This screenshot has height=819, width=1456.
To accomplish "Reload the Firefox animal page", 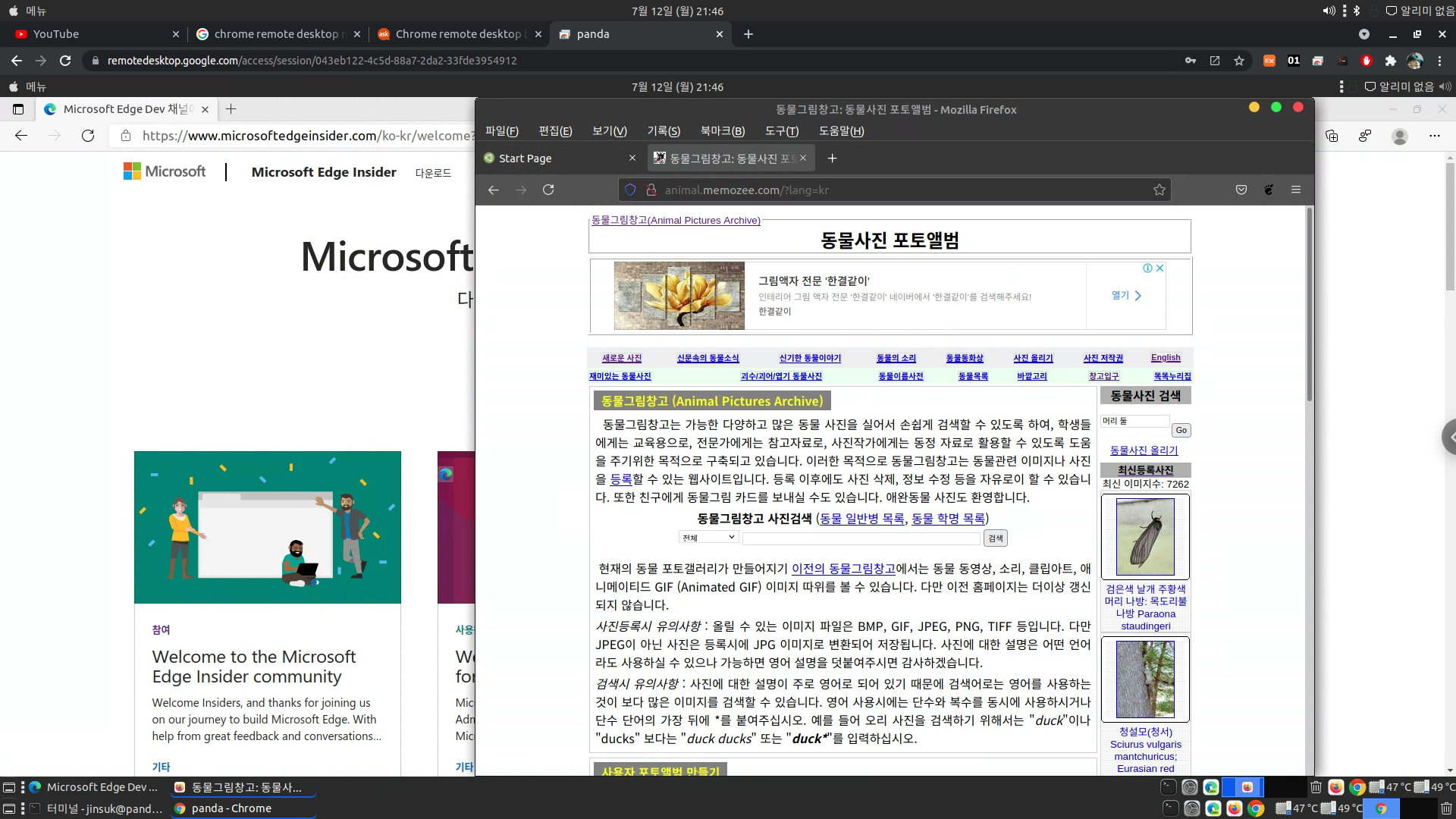I will pyautogui.click(x=548, y=190).
